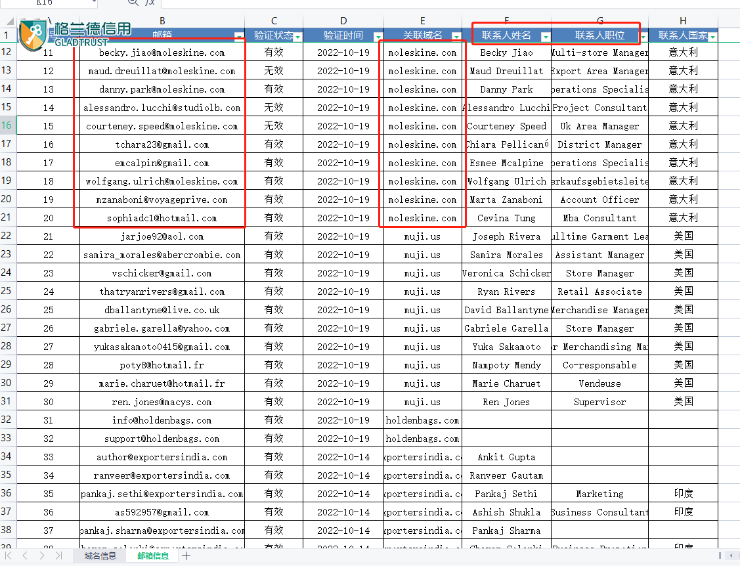The height and width of the screenshot is (566, 740).
Task: Click cell dballantyne@live.co.uk
Action: pyautogui.click(x=162, y=310)
